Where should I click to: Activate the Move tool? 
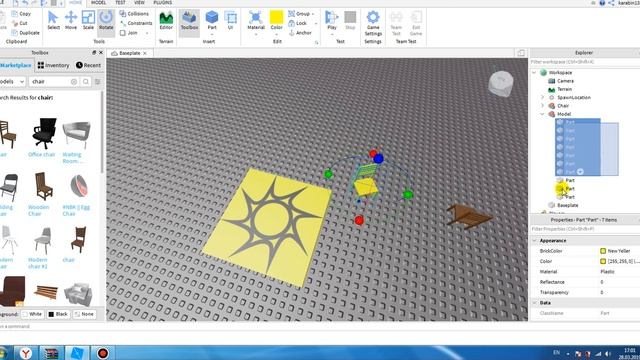71,20
